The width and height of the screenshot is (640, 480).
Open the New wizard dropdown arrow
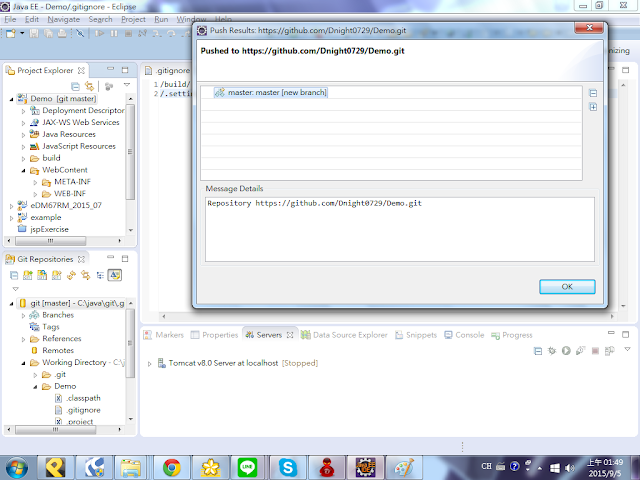coord(22,33)
